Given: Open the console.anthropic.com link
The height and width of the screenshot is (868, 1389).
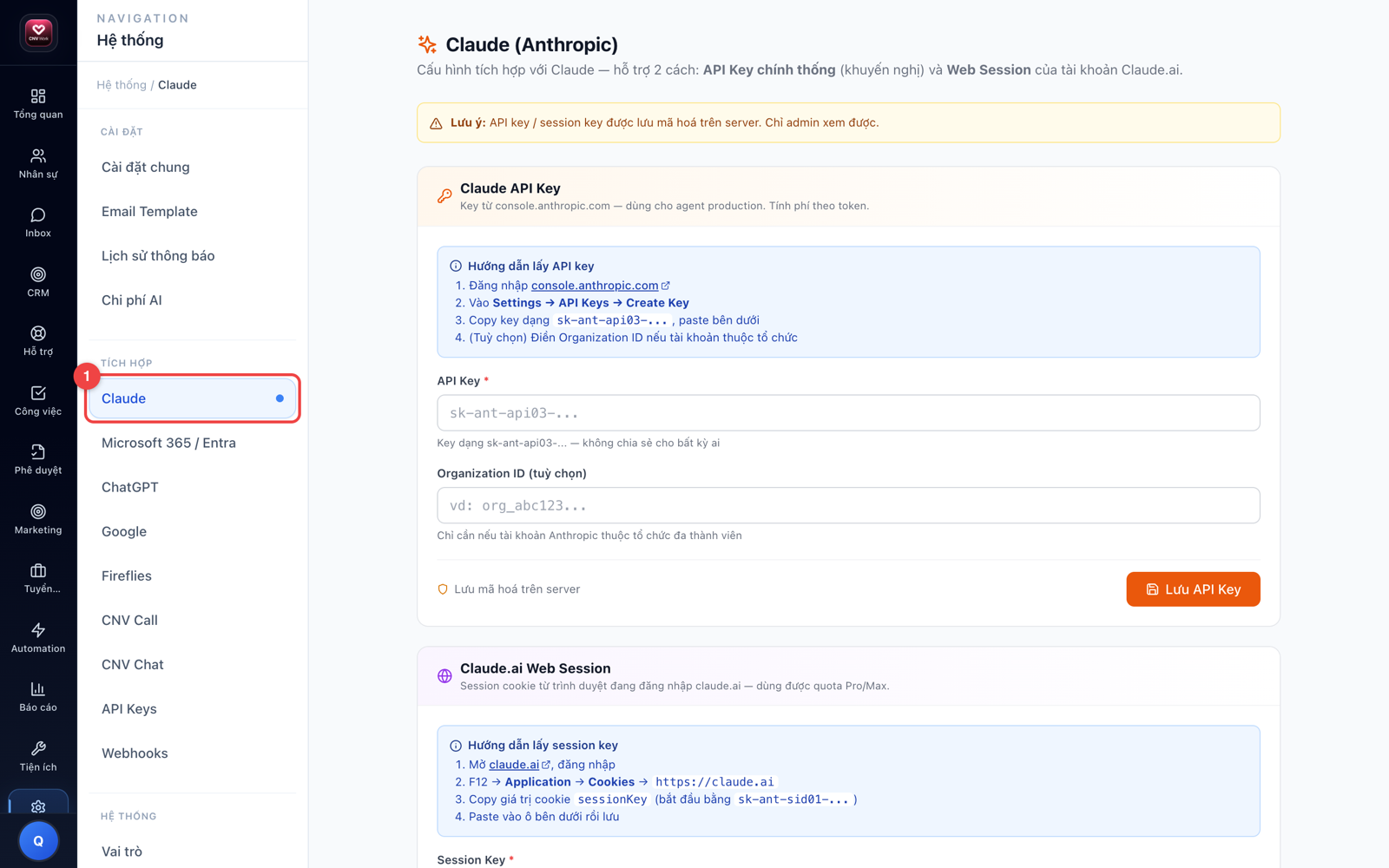Looking at the screenshot, I should click(595, 286).
